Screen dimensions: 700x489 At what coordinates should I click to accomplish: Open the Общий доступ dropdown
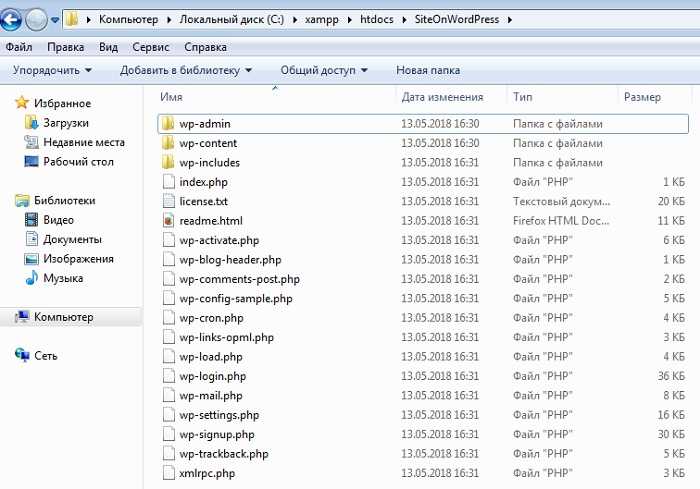(x=324, y=70)
